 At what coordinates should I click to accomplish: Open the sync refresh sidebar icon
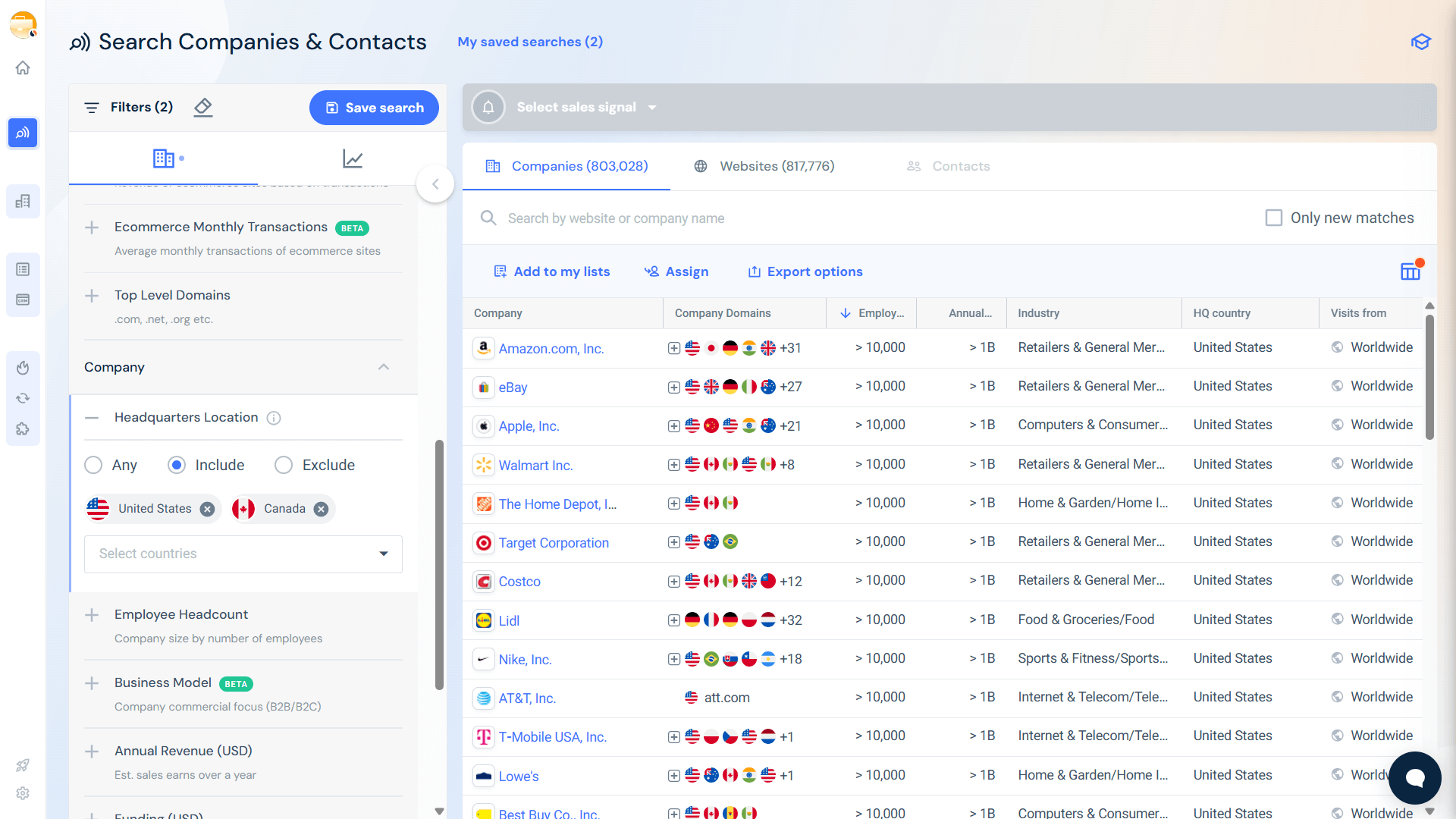click(23, 398)
